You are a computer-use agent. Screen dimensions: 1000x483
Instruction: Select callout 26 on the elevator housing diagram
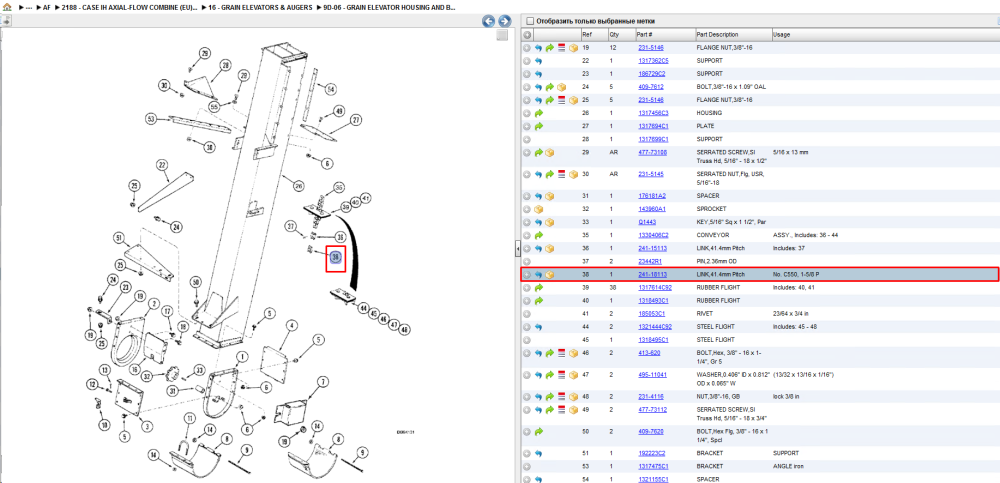click(297, 186)
